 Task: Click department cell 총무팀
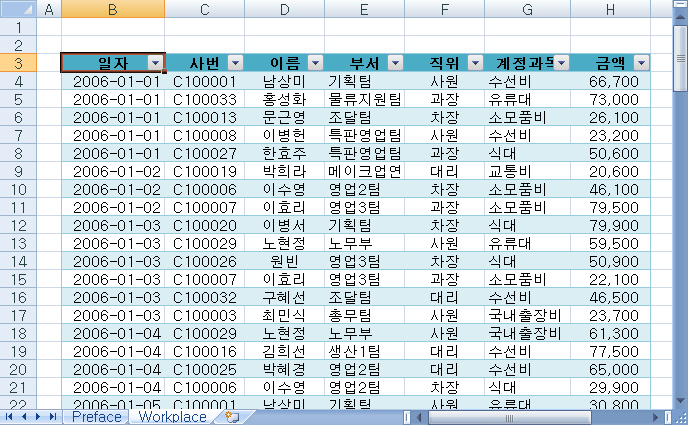(x=364, y=315)
